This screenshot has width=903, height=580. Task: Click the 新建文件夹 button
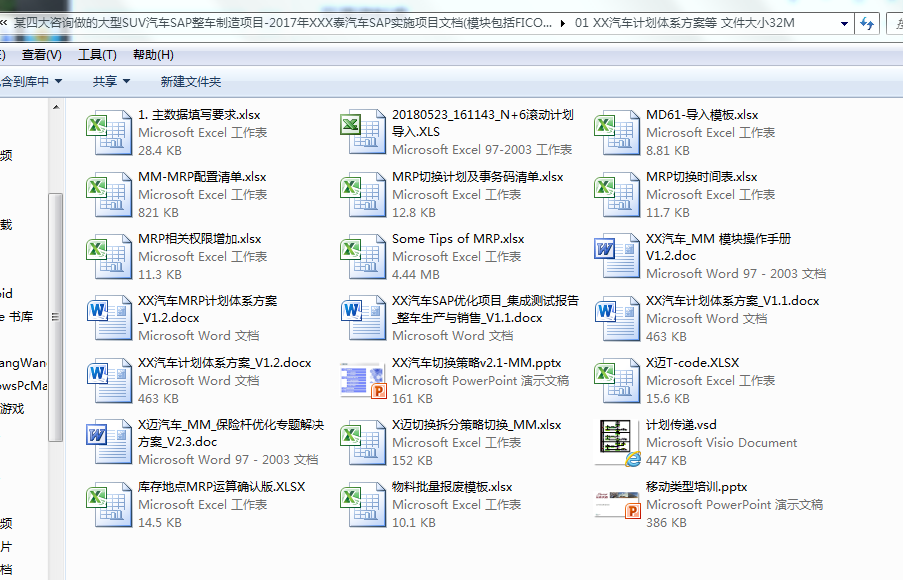[x=190, y=81]
